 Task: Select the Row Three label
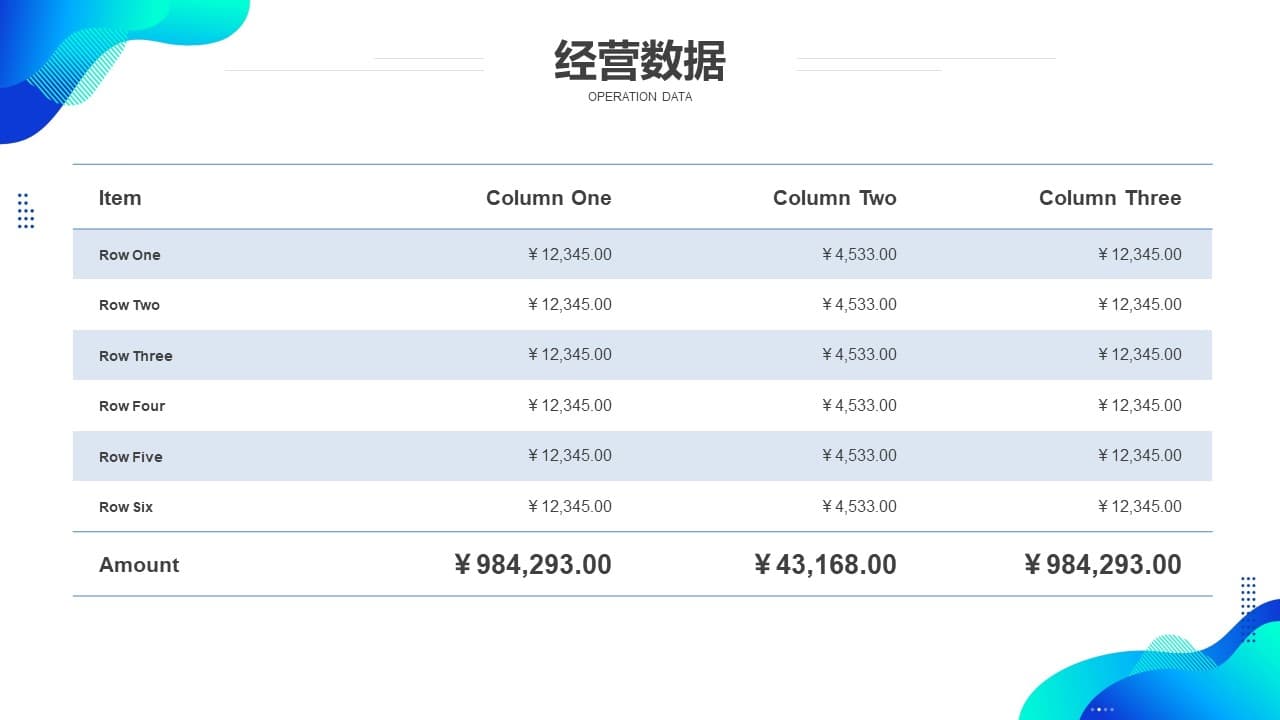135,356
